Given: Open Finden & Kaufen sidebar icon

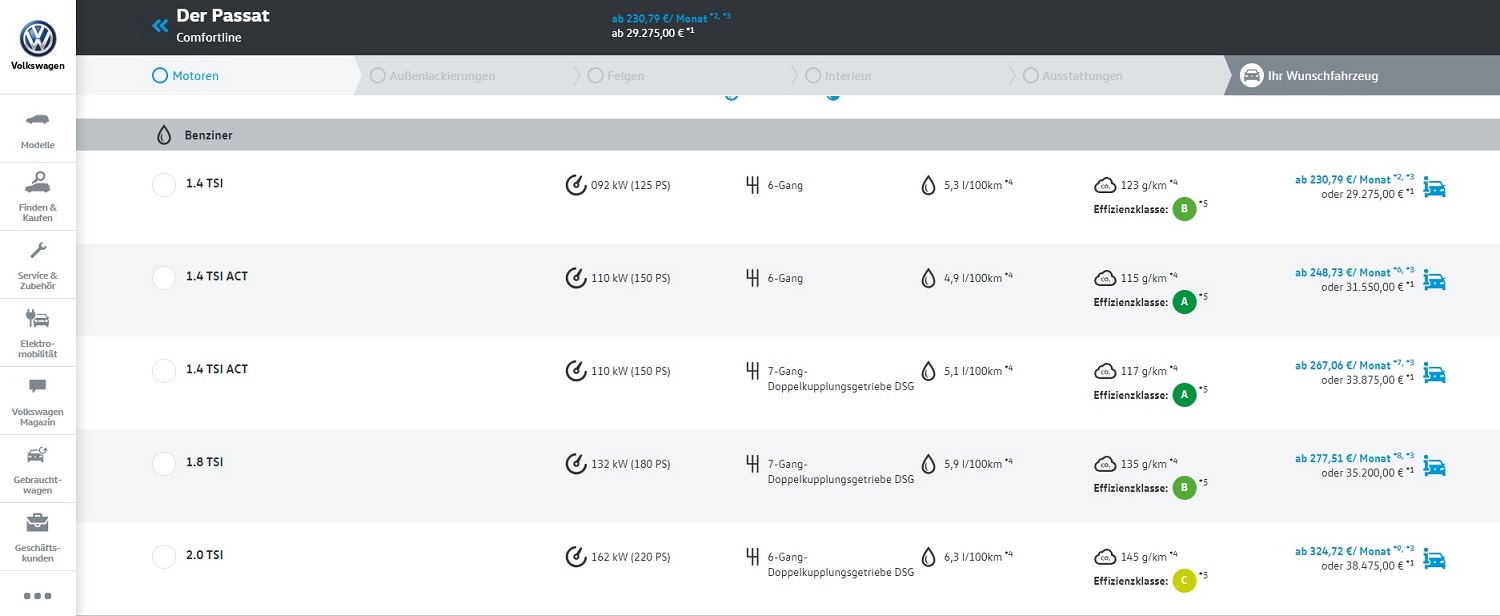Looking at the screenshot, I should pos(38,183).
